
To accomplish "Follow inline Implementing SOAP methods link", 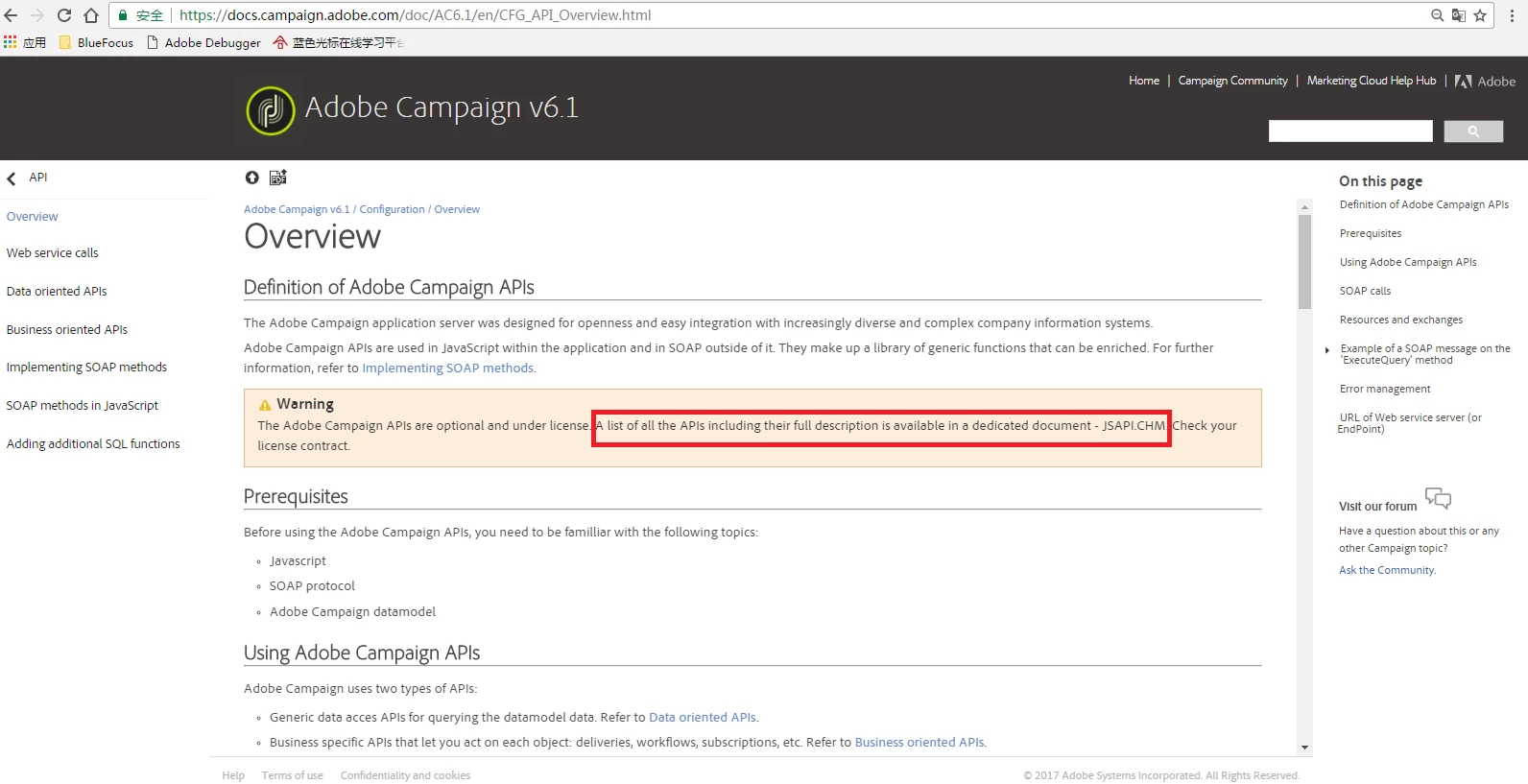I will (x=447, y=368).
